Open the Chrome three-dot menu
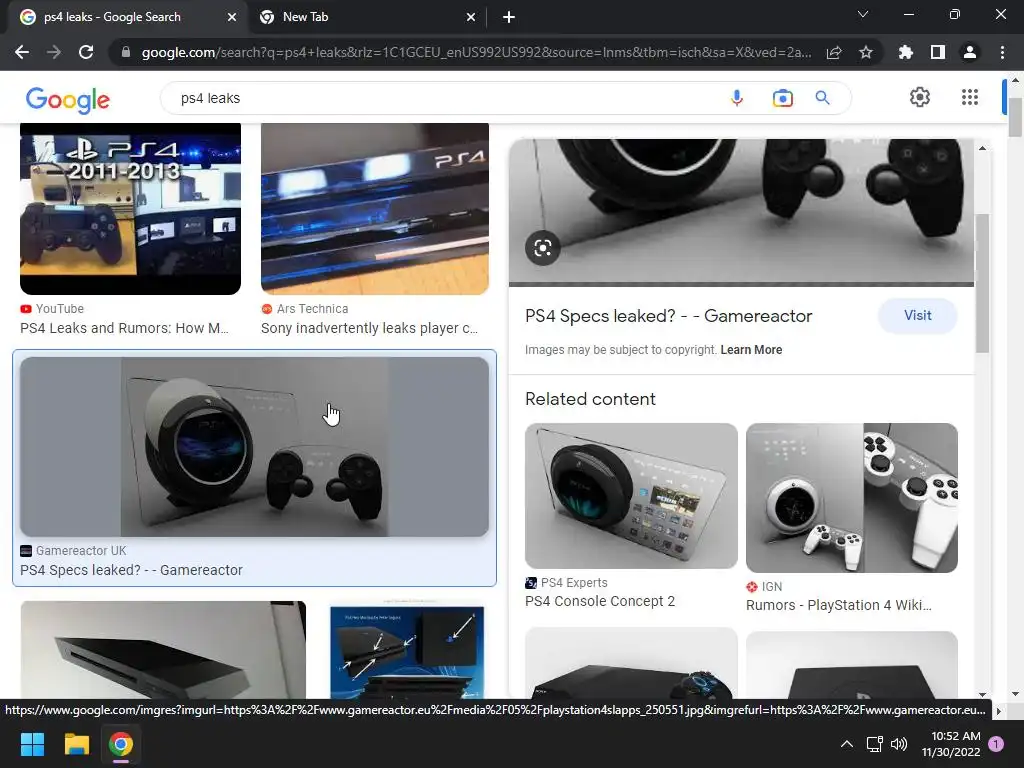Image resolution: width=1024 pixels, height=768 pixels. [1002, 52]
